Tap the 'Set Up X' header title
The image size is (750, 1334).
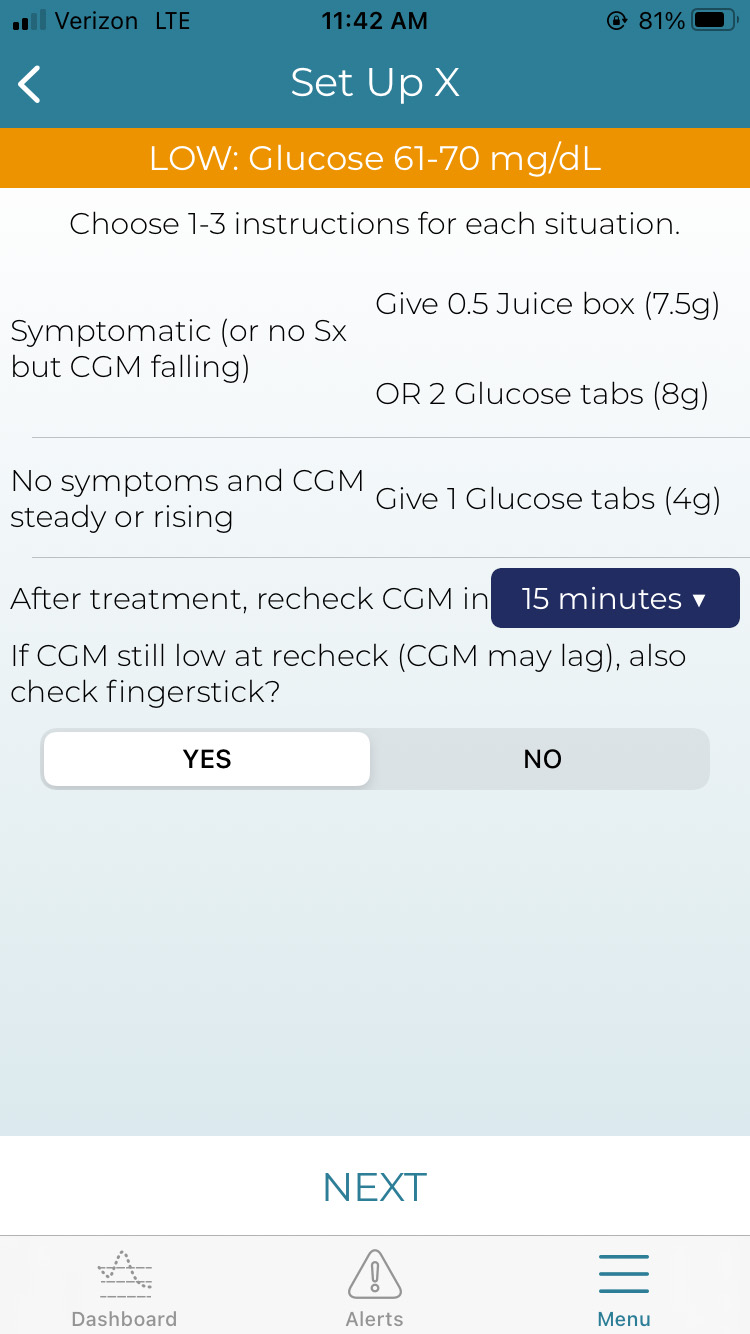[375, 83]
